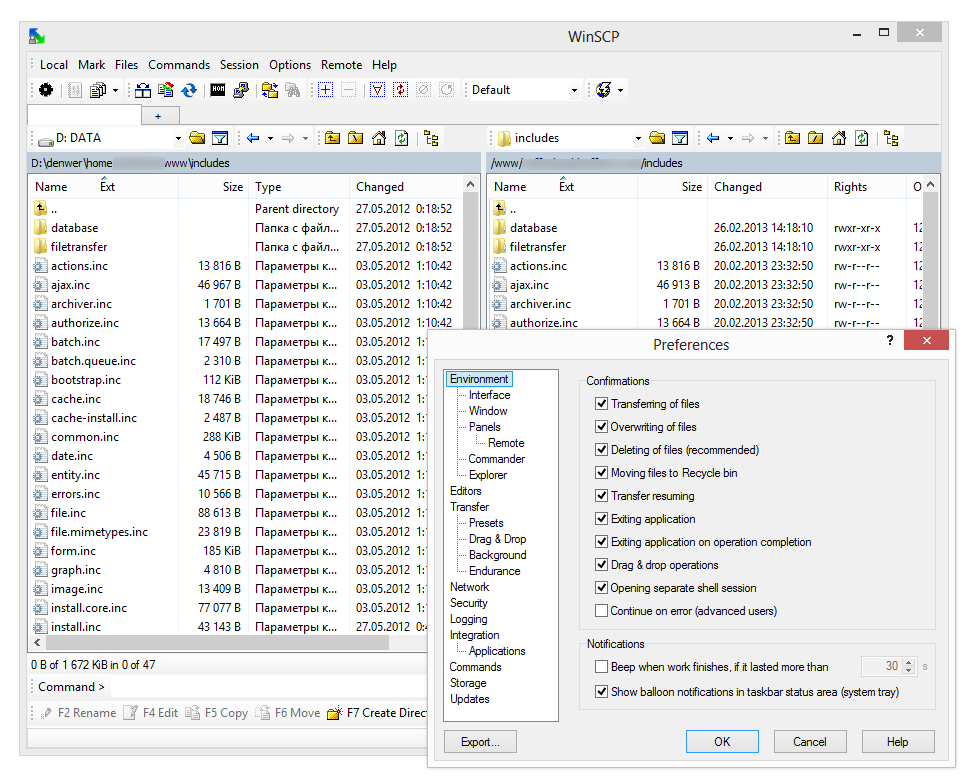
Task: Click remote panel filter icon
Action: [x=680, y=138]
